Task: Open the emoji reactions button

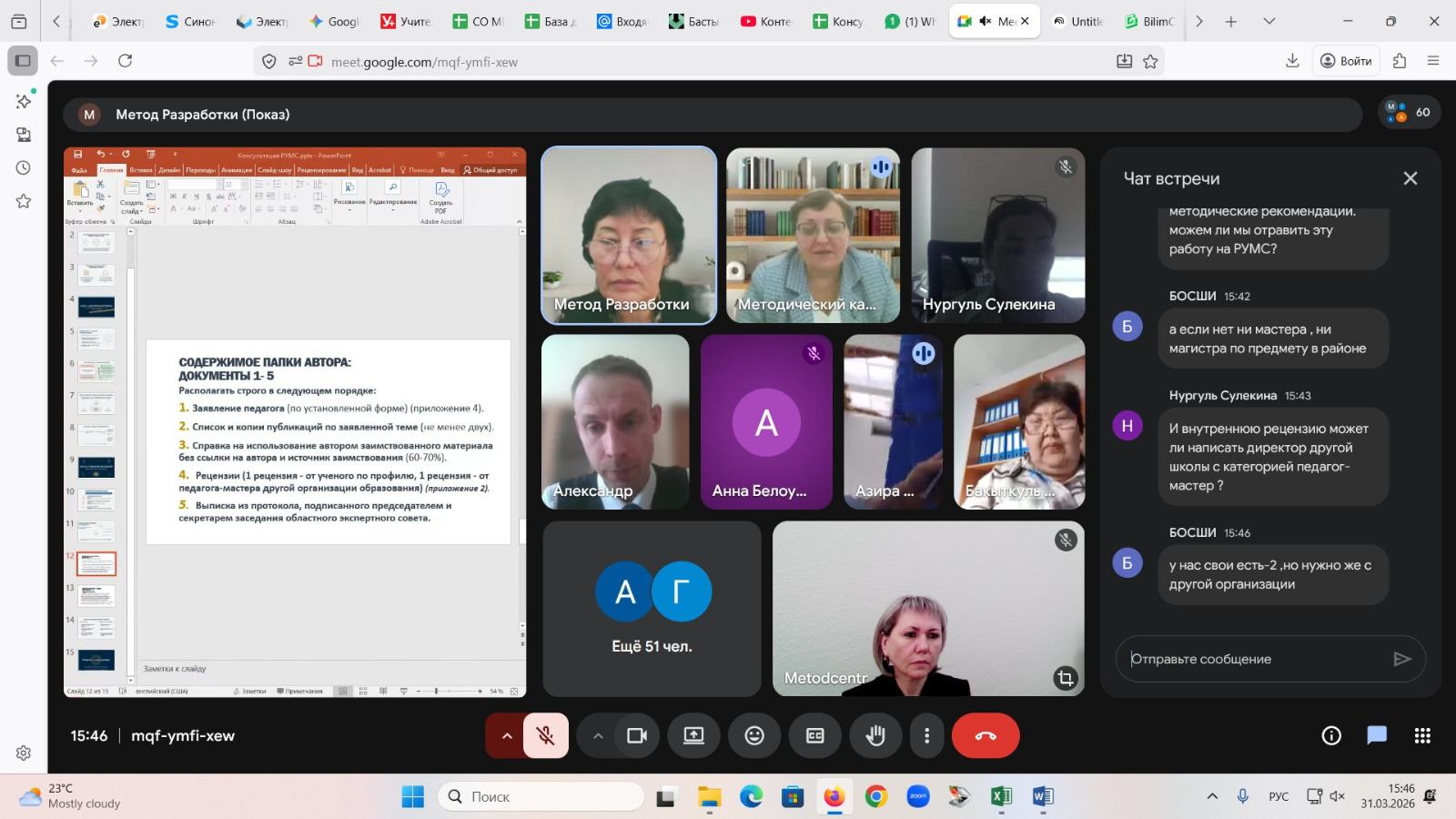Action: (x=754, y=735)
